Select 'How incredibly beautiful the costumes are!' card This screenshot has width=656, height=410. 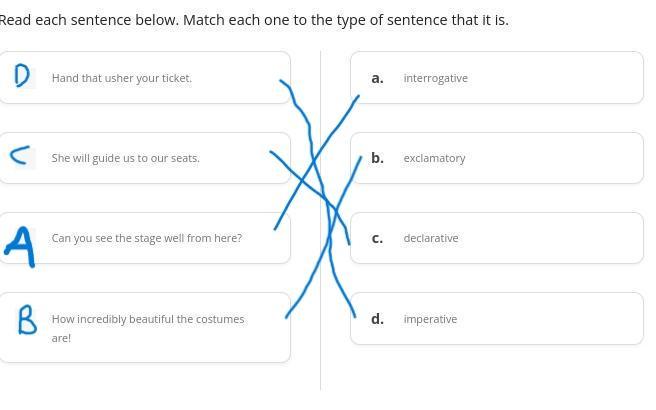coord(145,328)
